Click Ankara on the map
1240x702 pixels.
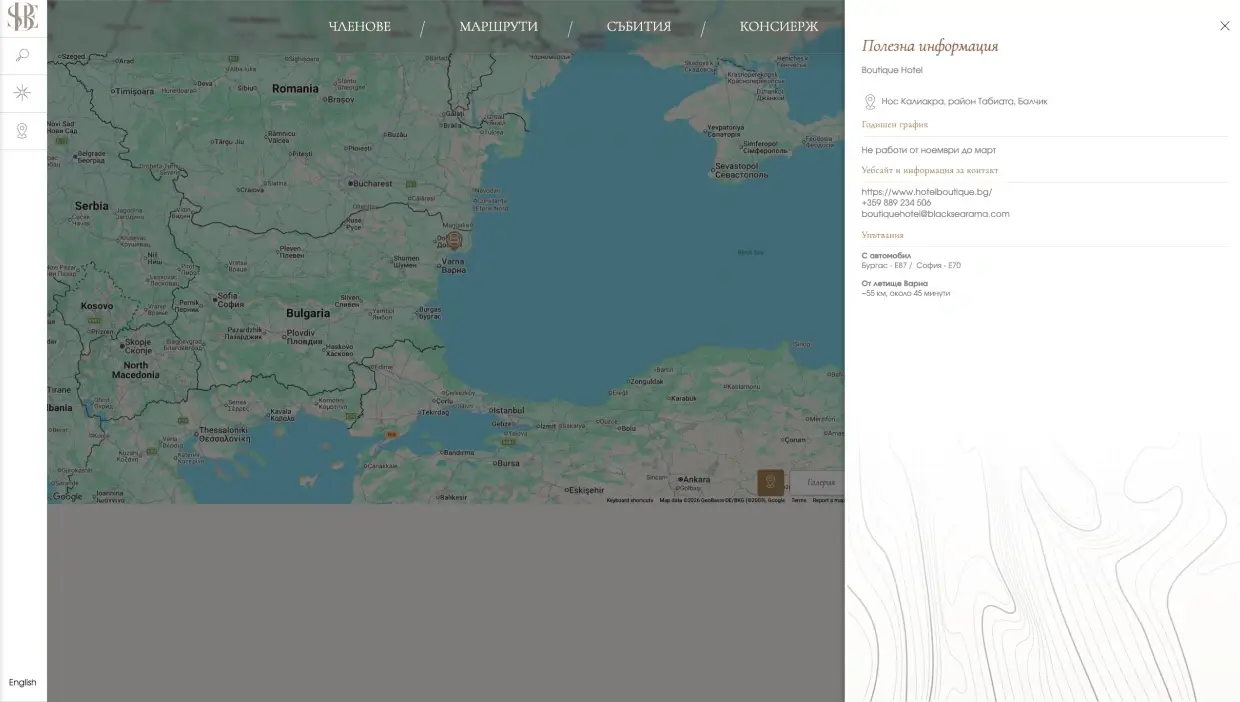point(695,479)
